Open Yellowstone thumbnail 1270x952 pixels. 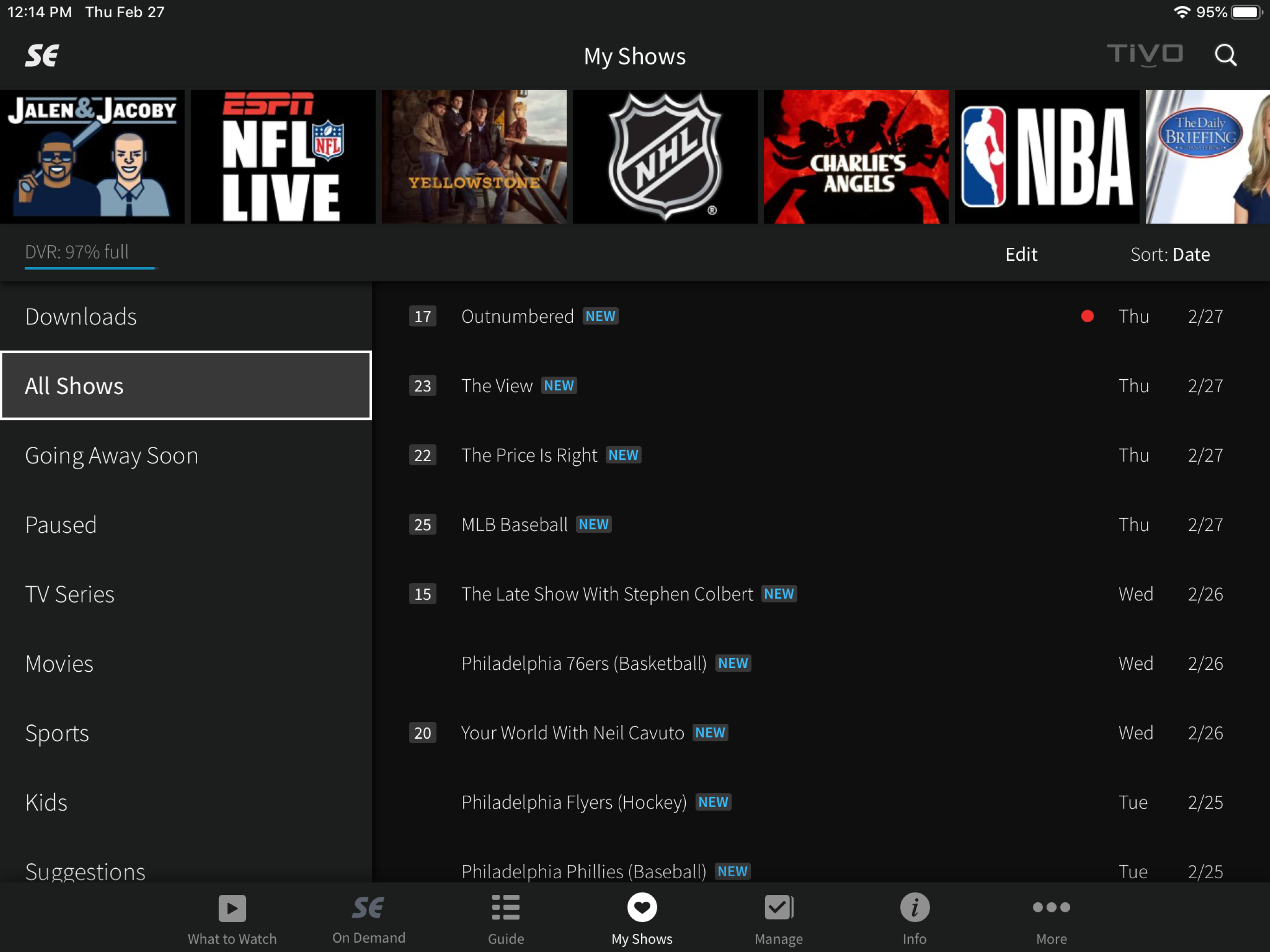click(474, 156)
